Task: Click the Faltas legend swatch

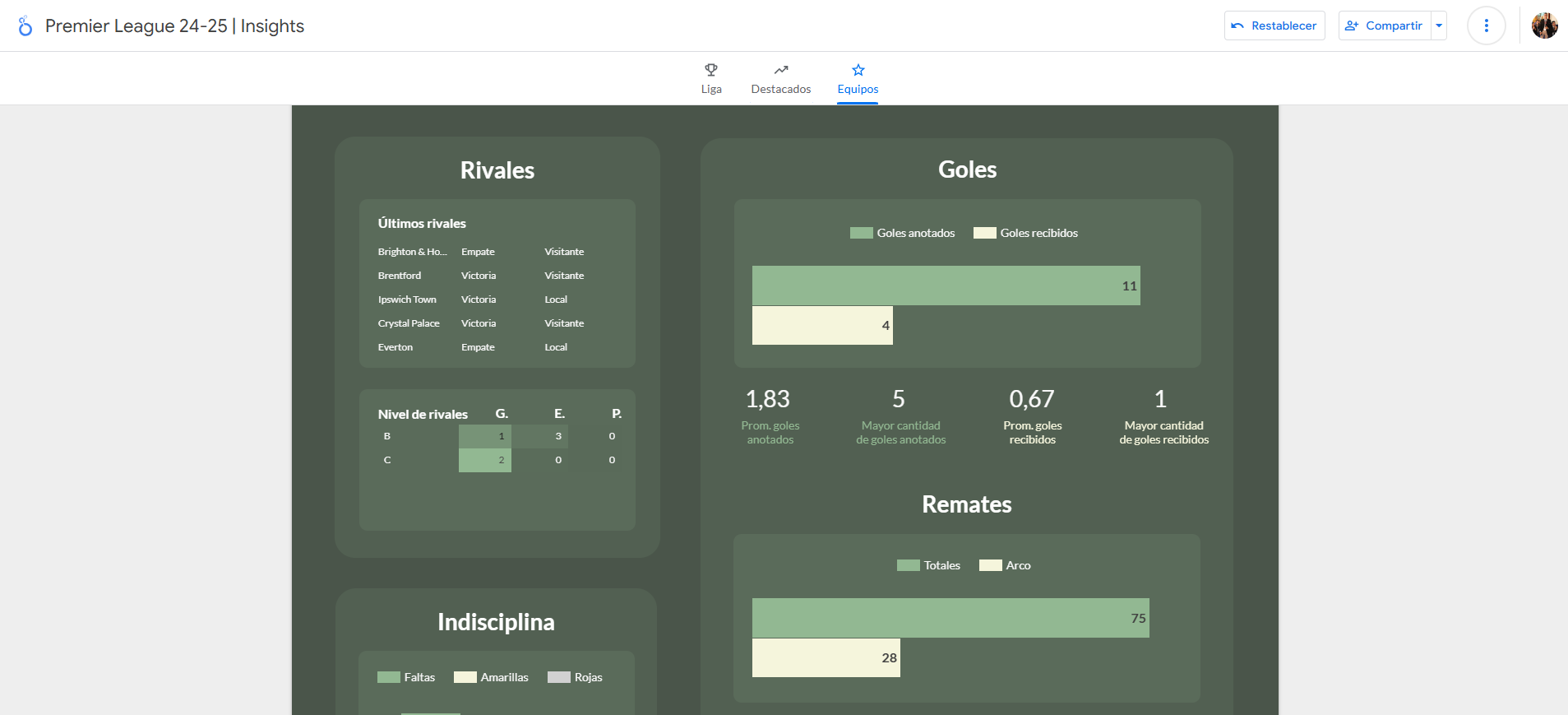Action: point(388,677)
